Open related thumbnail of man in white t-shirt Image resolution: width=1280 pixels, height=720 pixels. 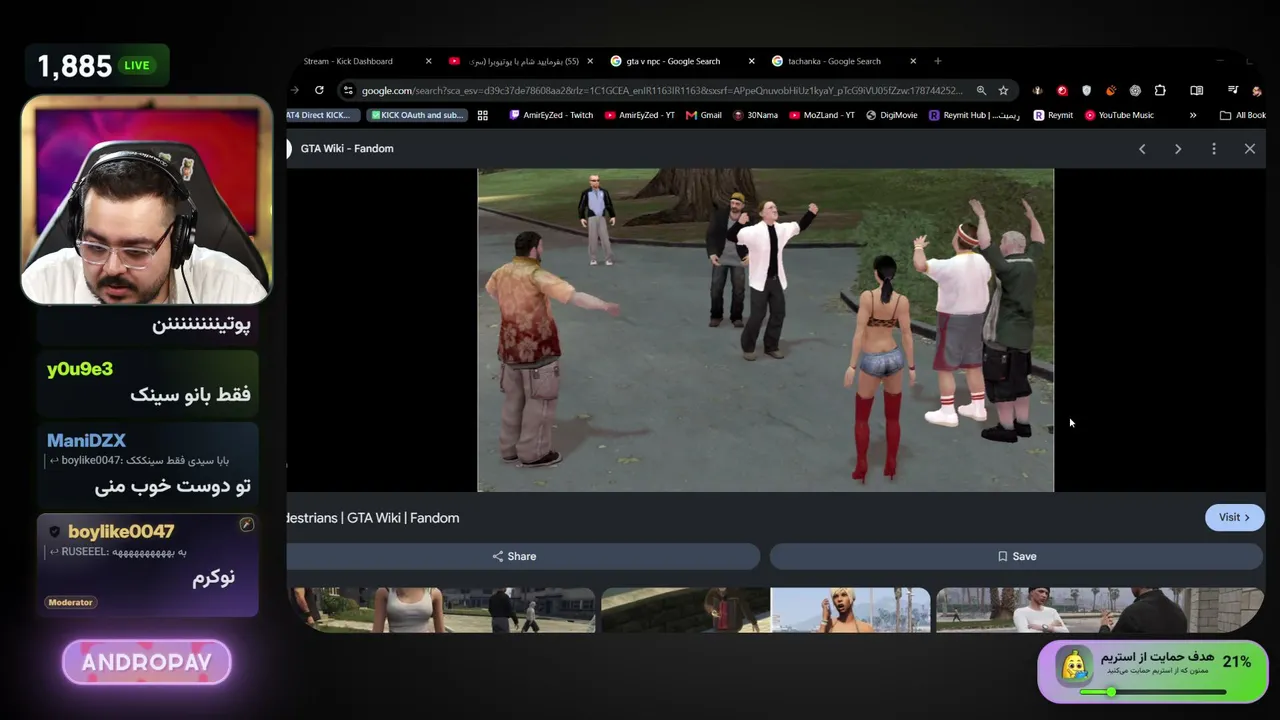(1100, 610)
